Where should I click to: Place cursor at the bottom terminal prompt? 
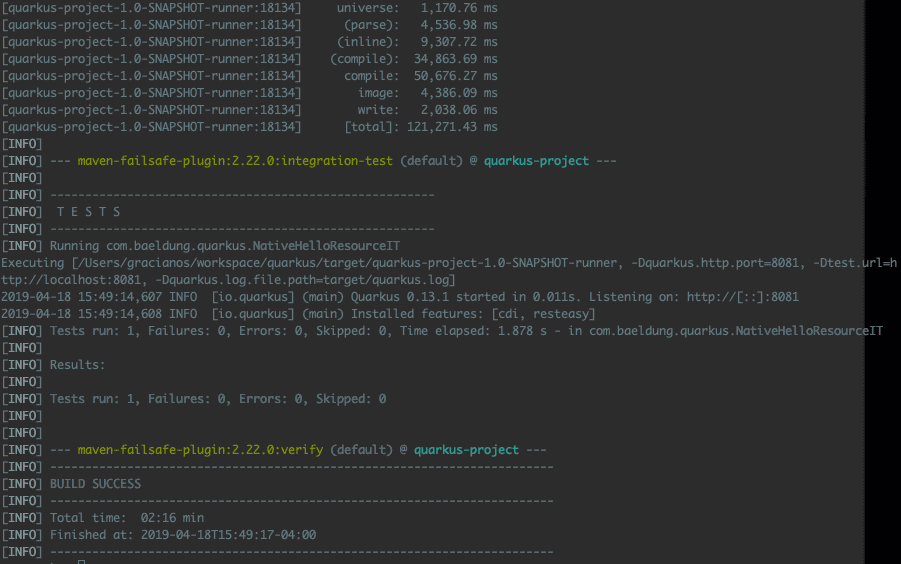coord(82,560)
